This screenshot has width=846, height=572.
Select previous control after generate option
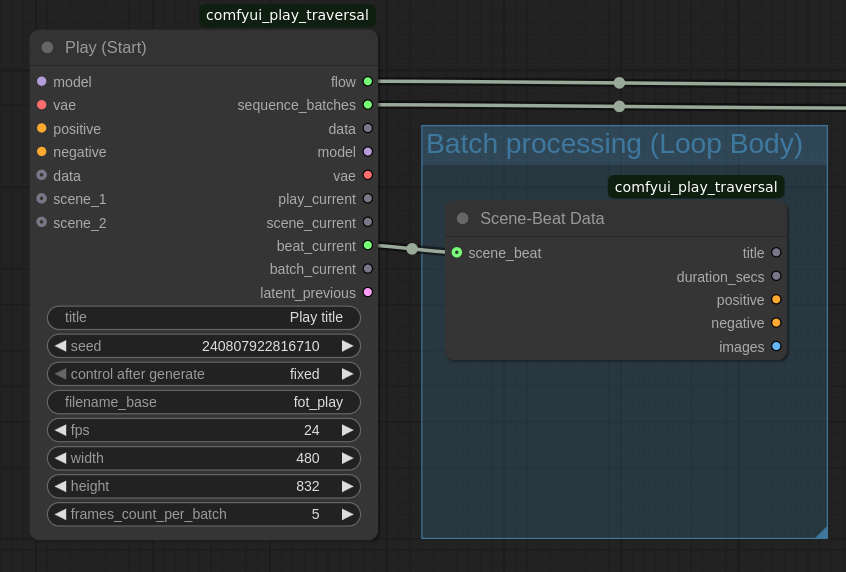(x=60, y=374)
